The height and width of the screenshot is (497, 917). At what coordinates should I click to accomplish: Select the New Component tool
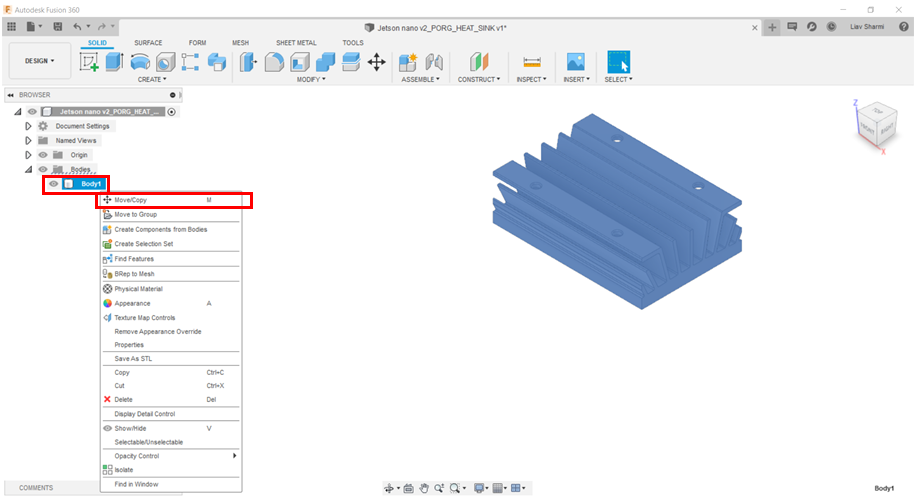pyautogui.click(x=408, y=62)
